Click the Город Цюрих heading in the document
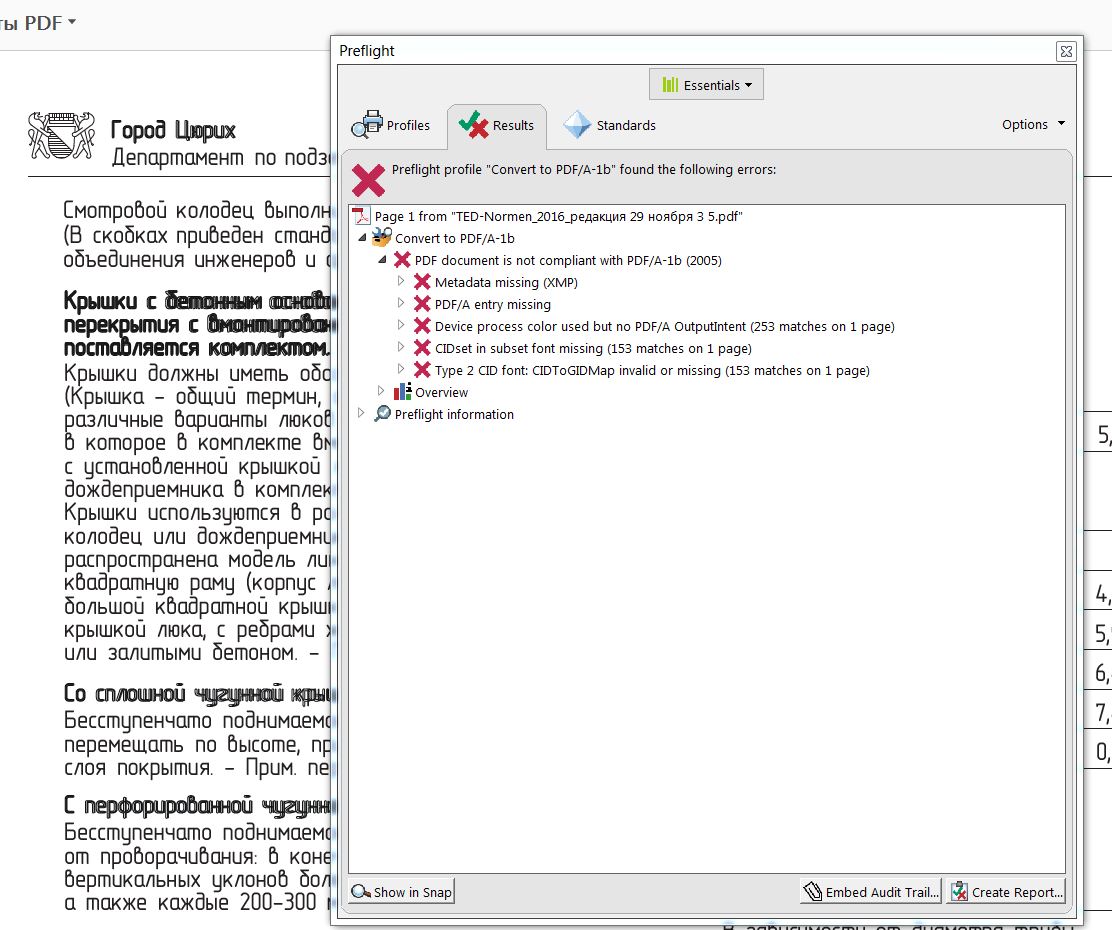This screenshot has height=930, width=1112. [x=173, y=130]
